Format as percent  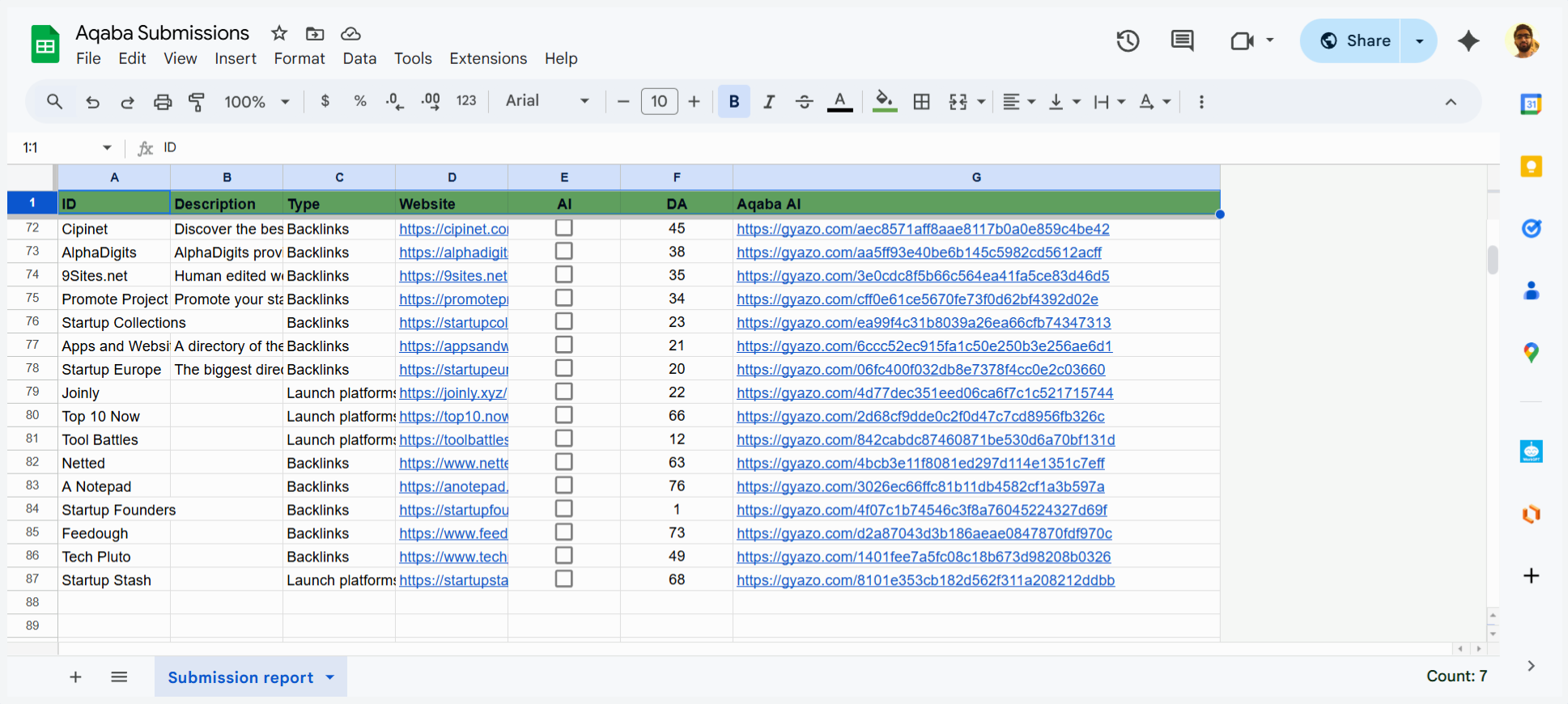(x=360, y=101)
